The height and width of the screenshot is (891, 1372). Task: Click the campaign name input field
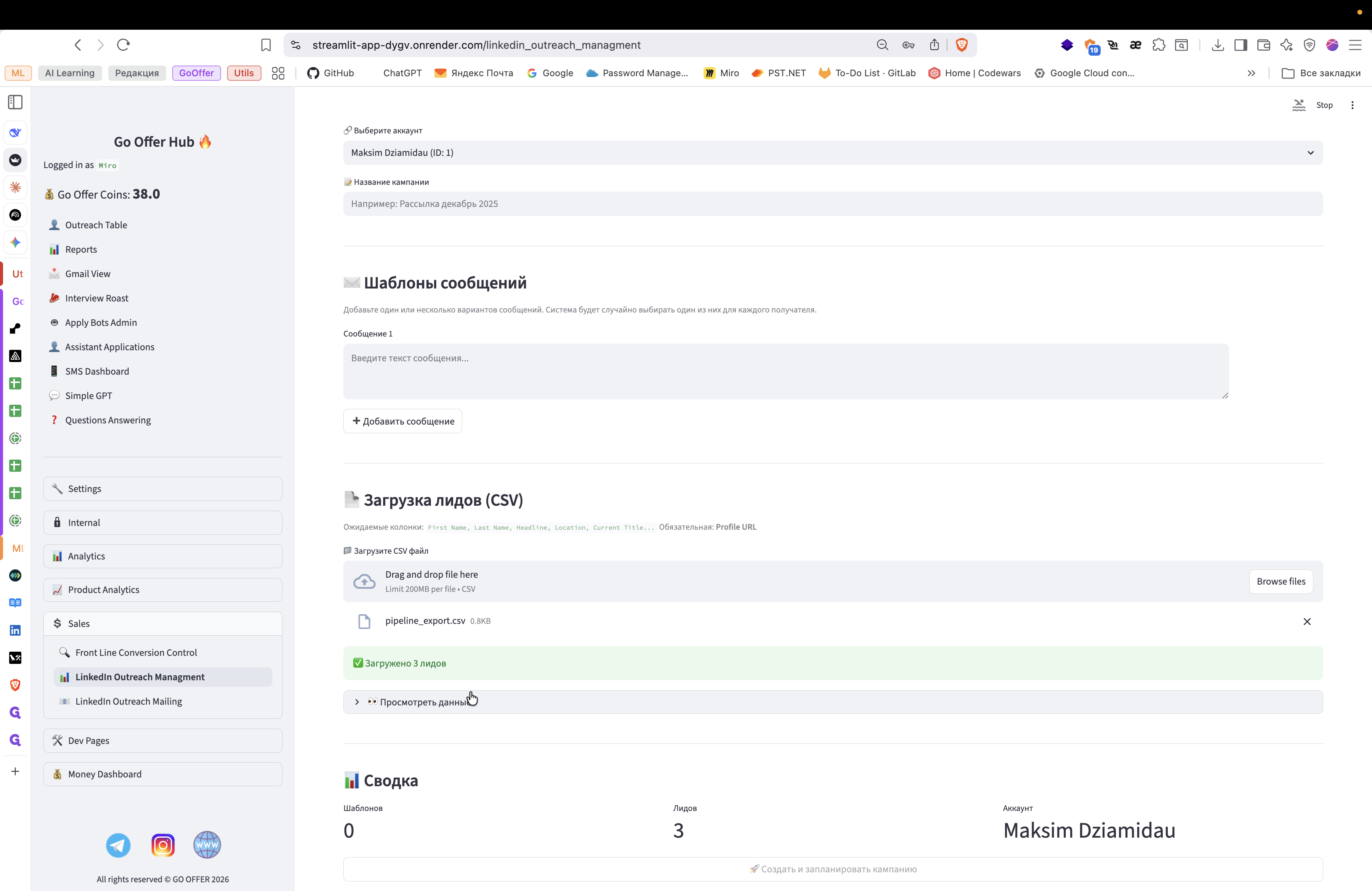[832, 204]
